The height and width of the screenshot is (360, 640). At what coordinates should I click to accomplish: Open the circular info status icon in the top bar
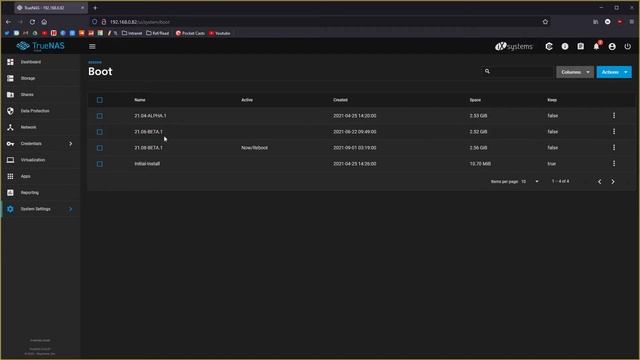pyautogui.click(x=565, y=47)
